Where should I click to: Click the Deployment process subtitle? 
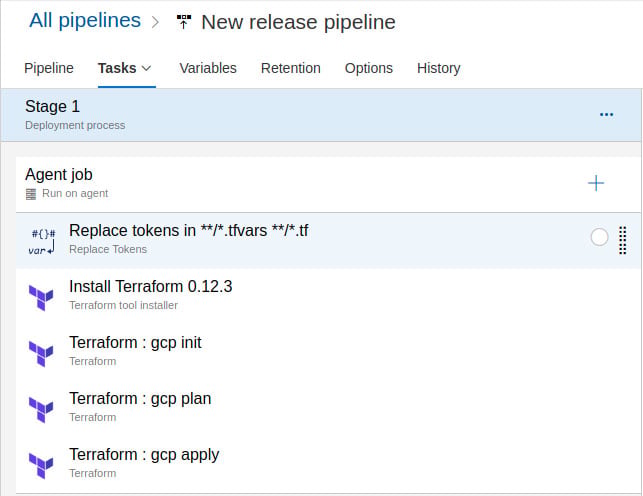(75, 125)
